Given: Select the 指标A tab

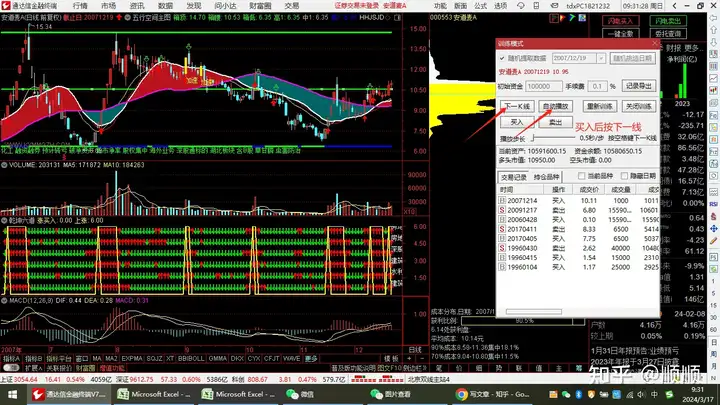Looking at the screenshot, I should [x=11, y=359].
